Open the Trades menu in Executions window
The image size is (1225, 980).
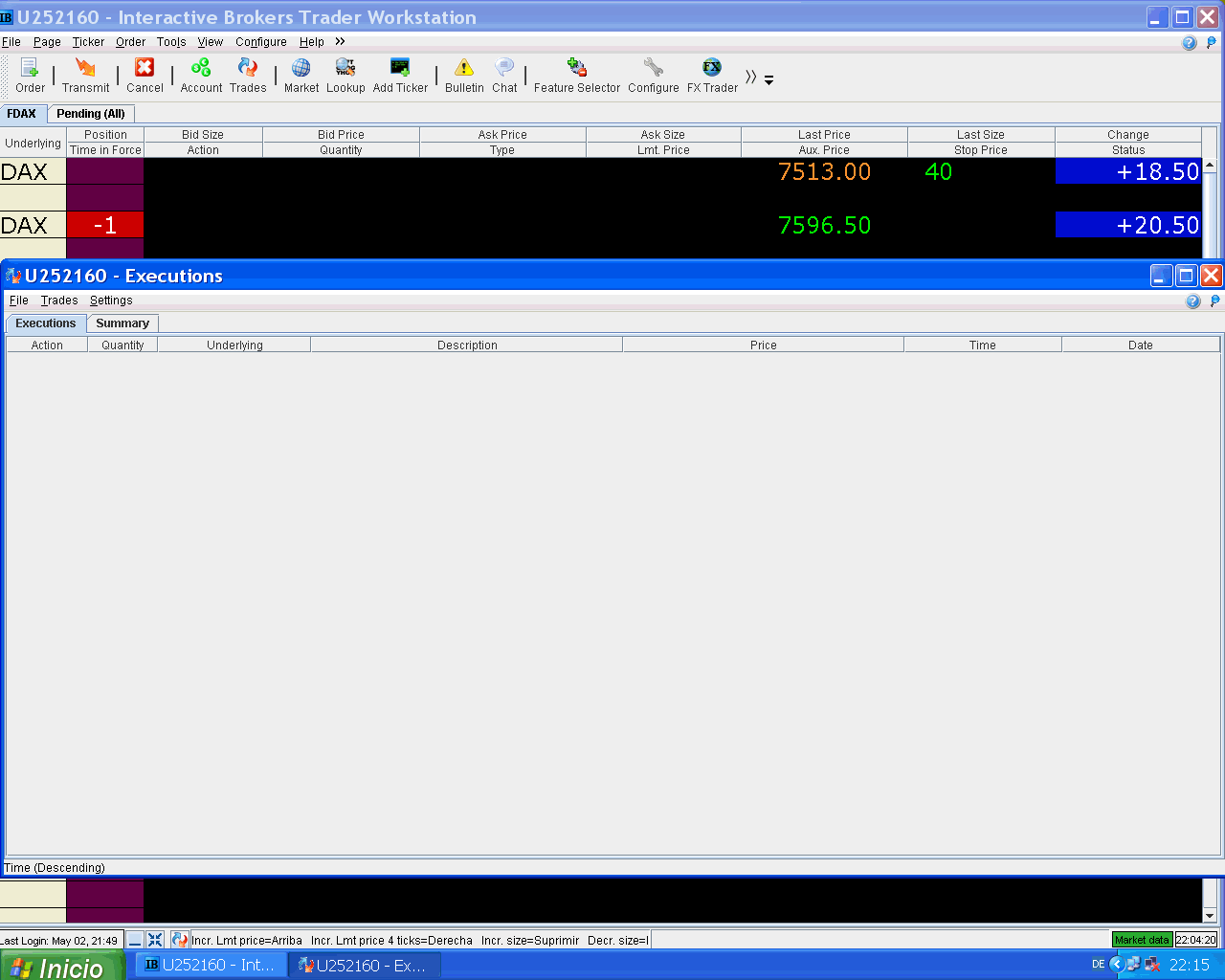tap(59, 301)
